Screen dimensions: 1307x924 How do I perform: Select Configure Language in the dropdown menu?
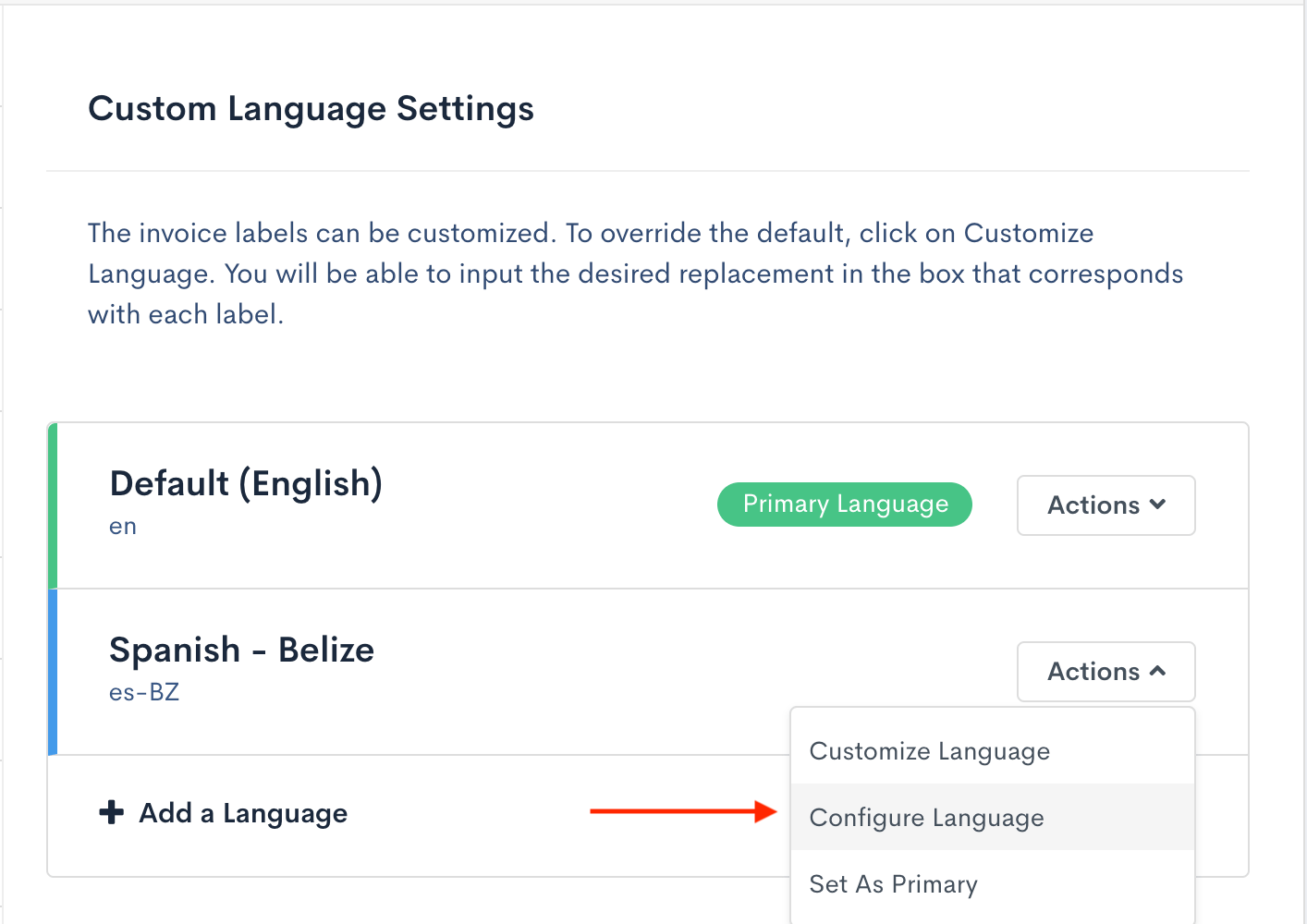[926, 818]
